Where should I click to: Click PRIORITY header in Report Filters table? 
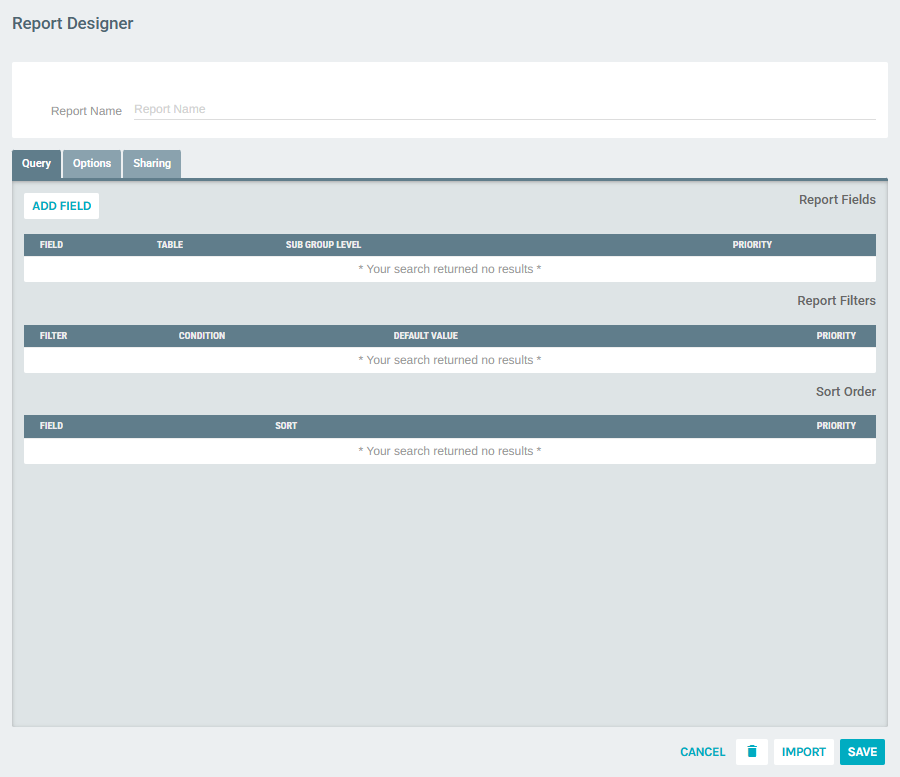836,335
